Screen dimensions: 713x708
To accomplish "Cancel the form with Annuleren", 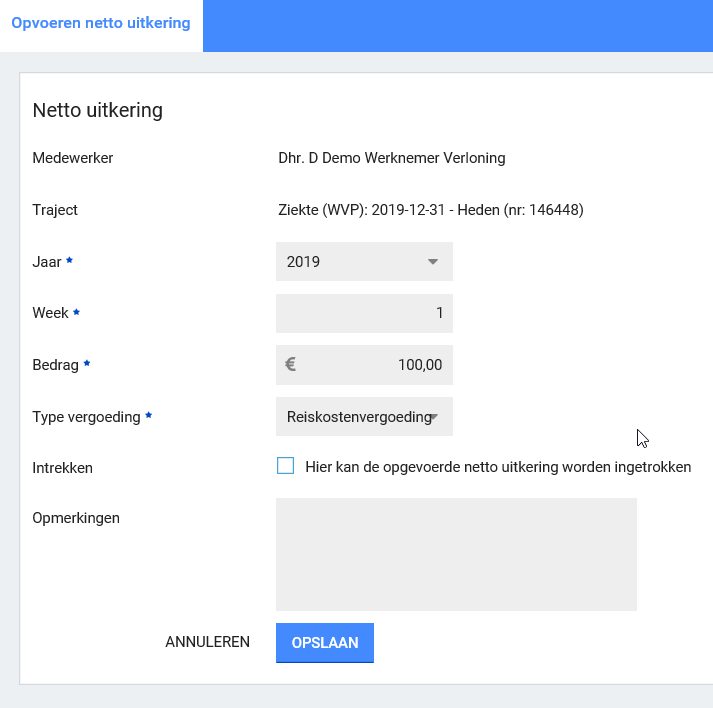I will point(207,643).
